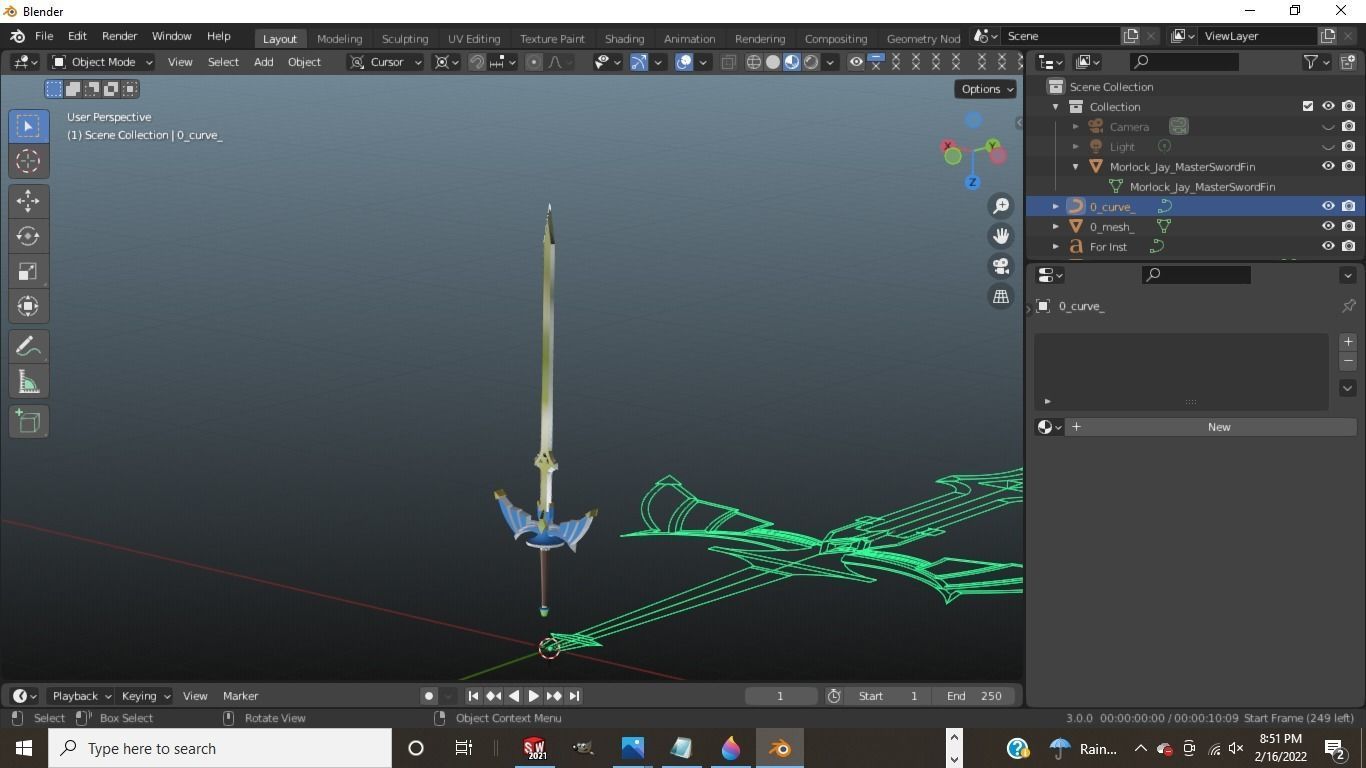Collapse the Collection tree
1366x768 pixels.
[x=1055, y=106]
